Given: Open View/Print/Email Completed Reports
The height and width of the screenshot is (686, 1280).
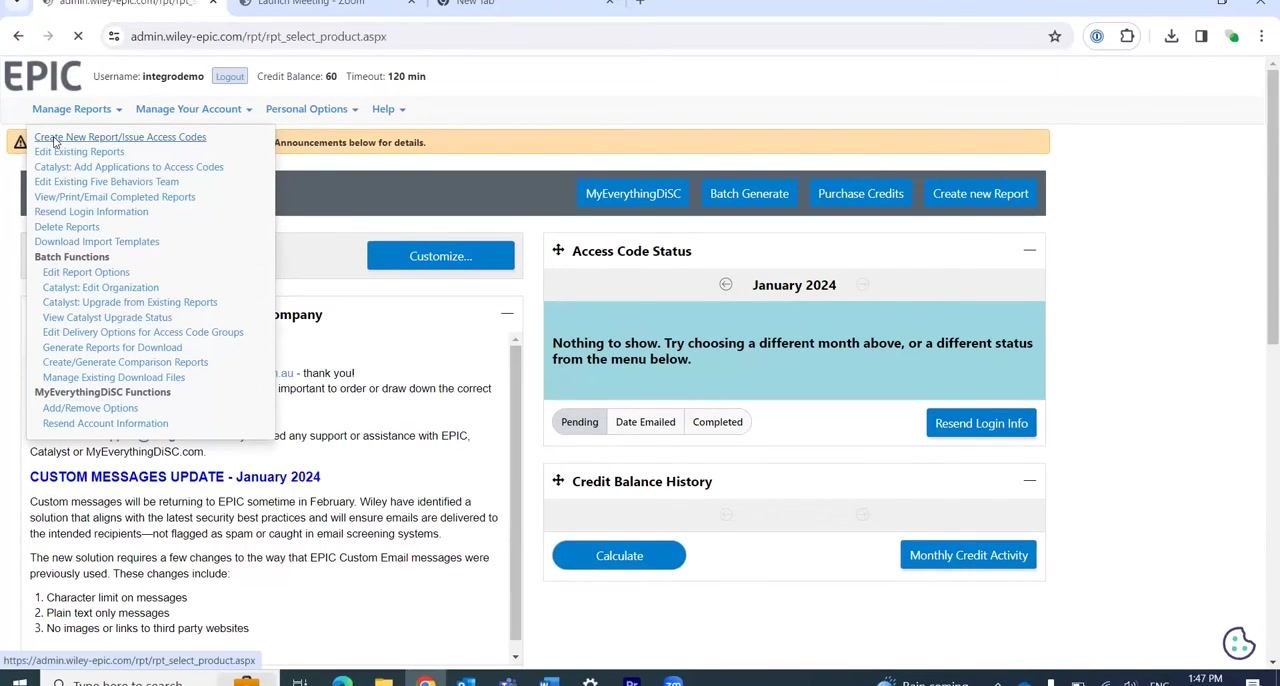Looking at the screenshot, I should [115, 197].
